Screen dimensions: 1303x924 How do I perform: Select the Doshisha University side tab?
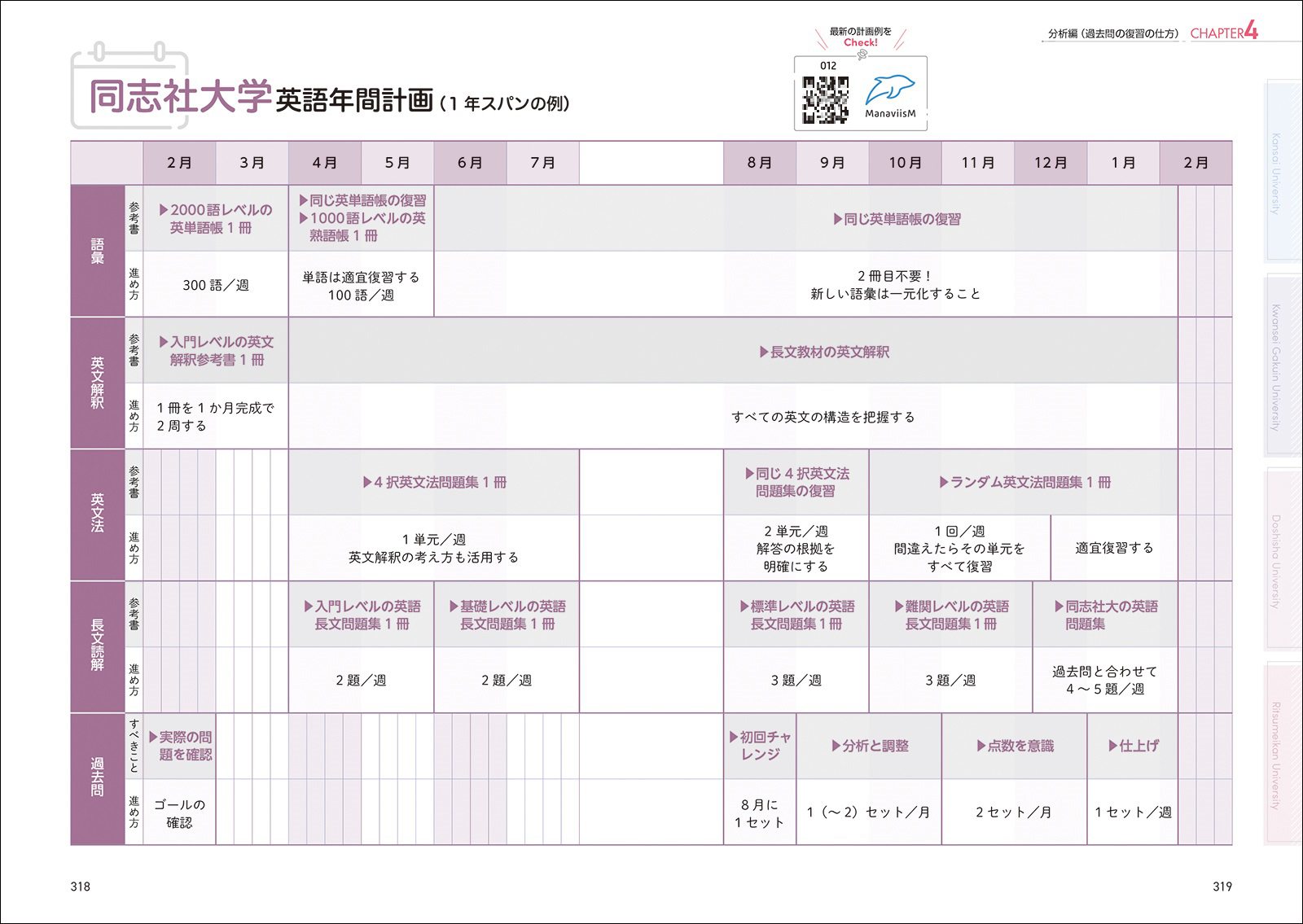1283,560
